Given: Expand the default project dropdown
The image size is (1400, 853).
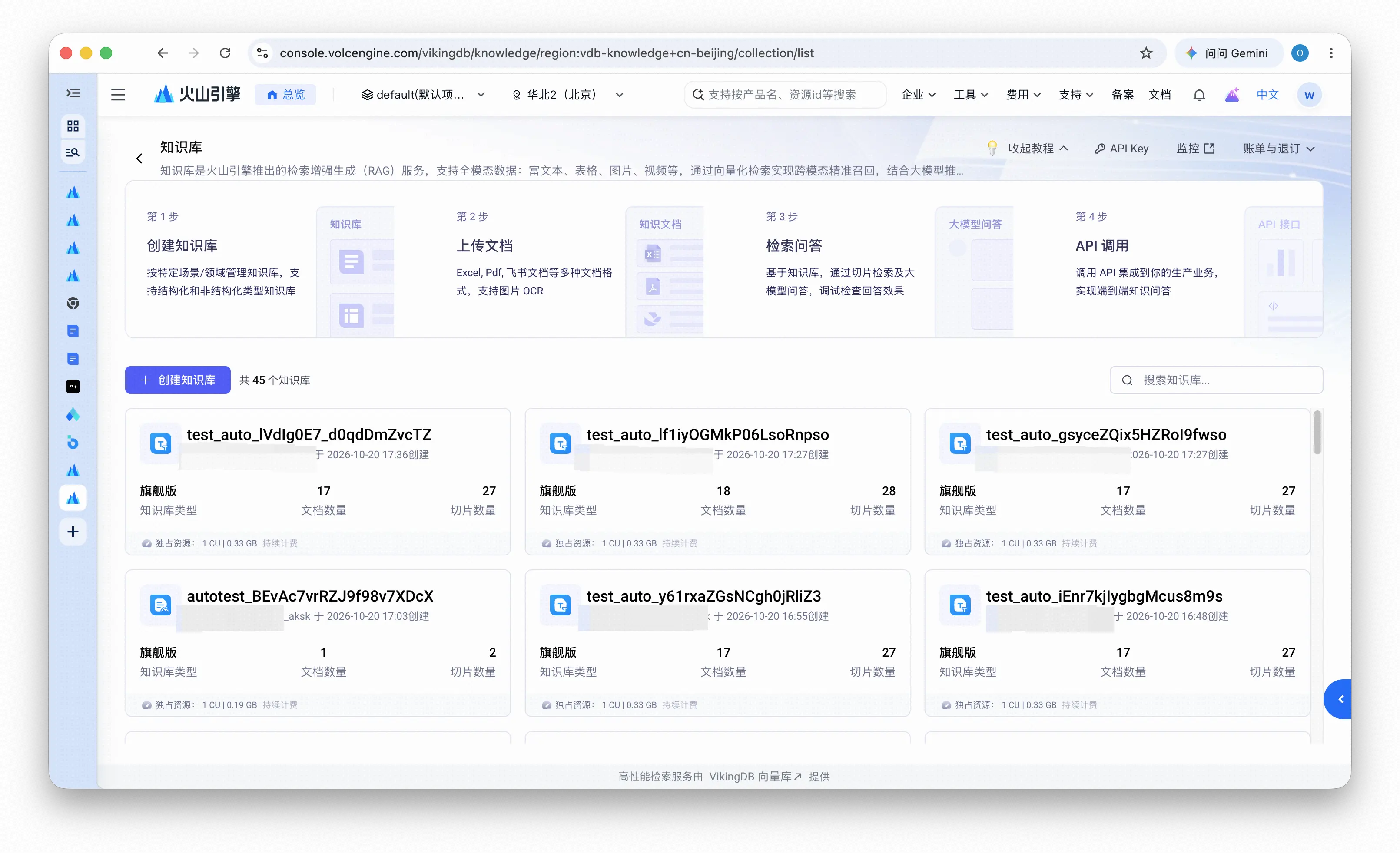Looking at the screenshot, I should click(423, 95).
